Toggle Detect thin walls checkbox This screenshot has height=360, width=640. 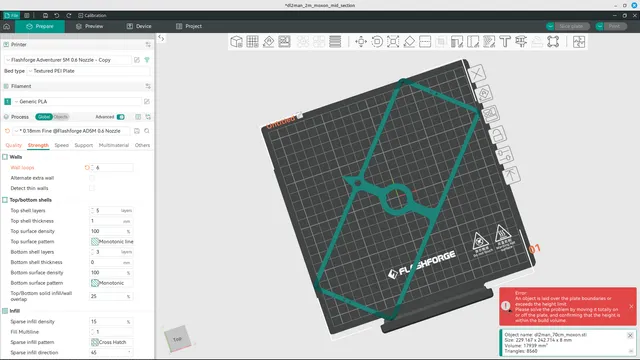[92, 188]
